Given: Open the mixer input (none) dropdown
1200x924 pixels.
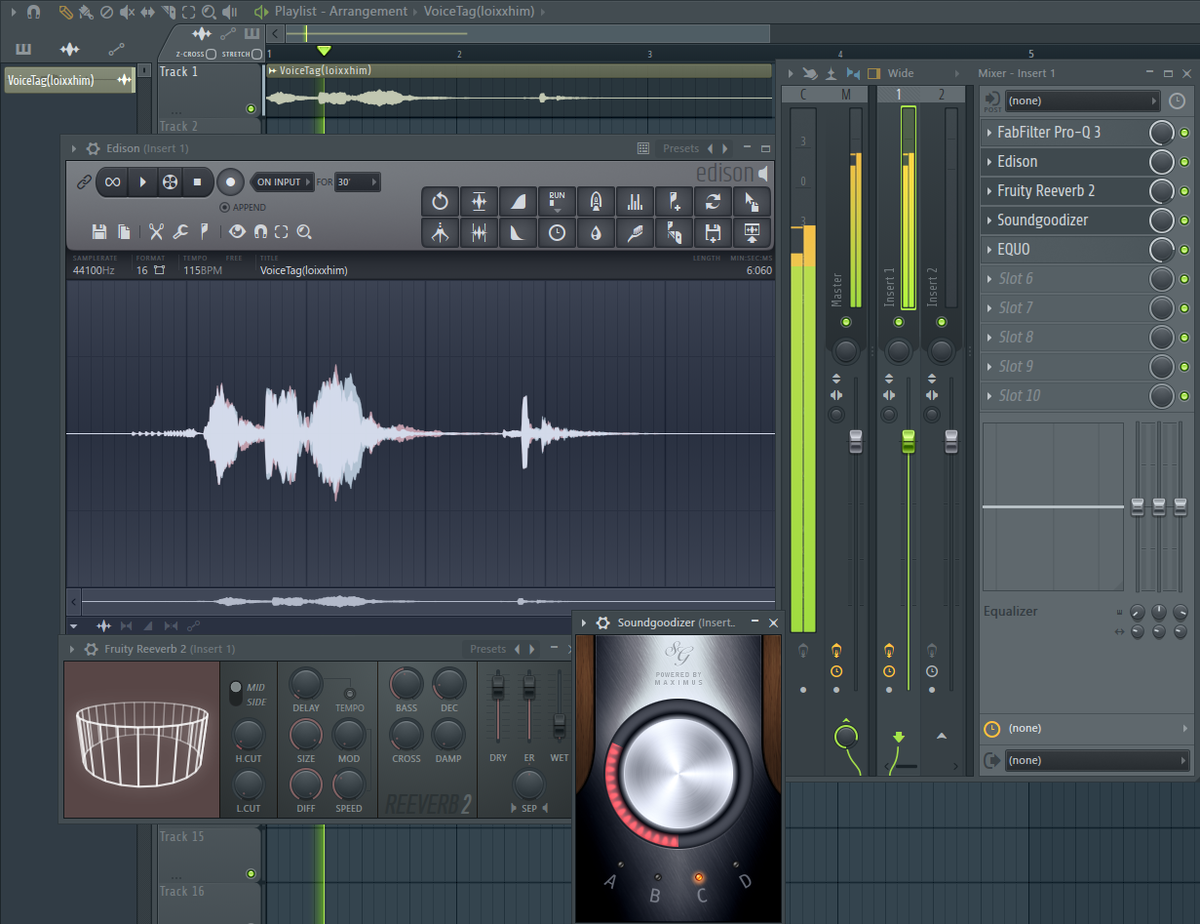Looking at the screenshot, I should 1083,101.
